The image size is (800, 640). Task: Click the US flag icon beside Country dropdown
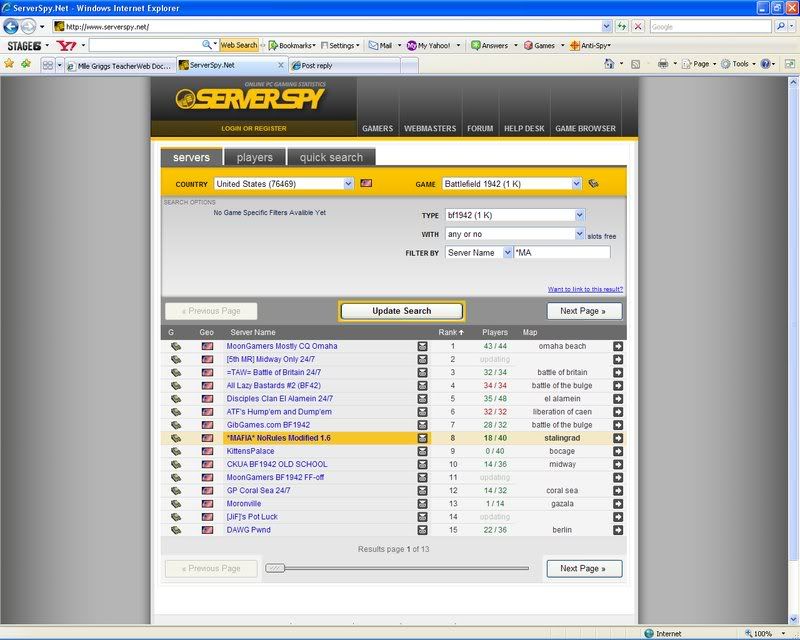coord(366,184)
